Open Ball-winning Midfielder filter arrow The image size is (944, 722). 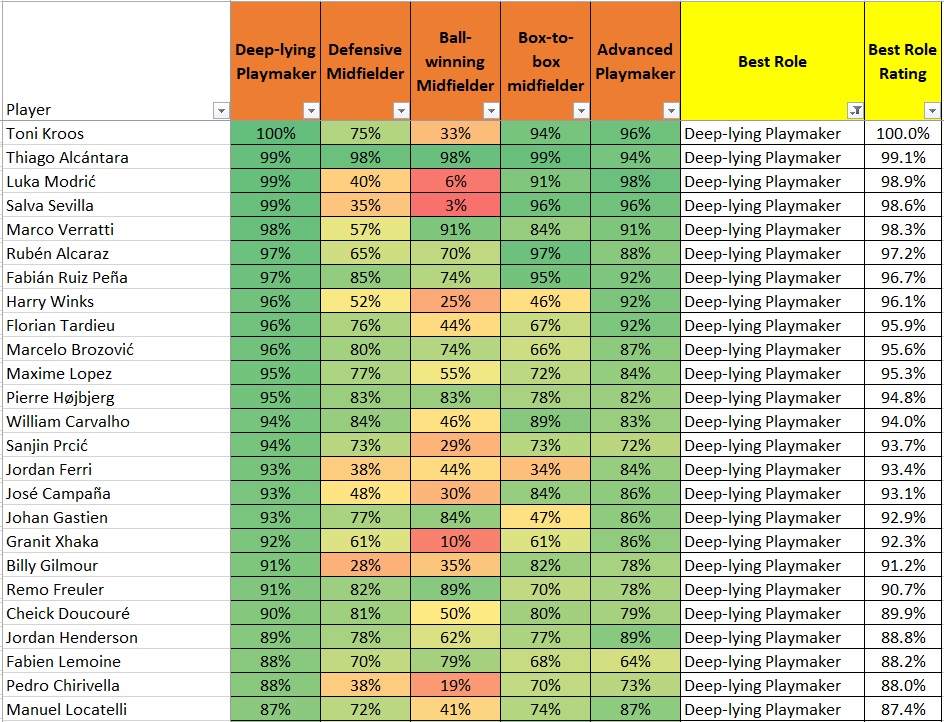(491, 110)
